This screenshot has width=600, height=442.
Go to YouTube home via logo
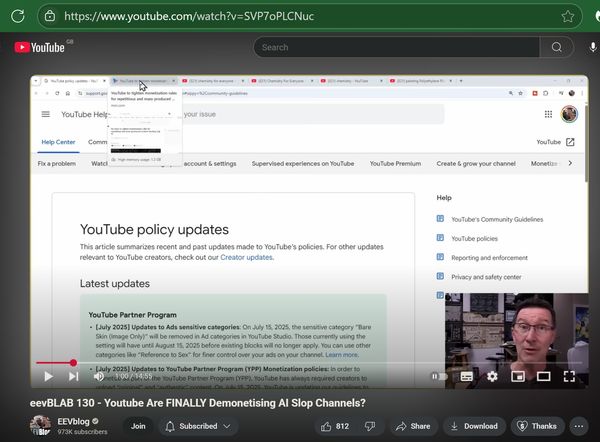pyautogui.click(x=39, y=47)
